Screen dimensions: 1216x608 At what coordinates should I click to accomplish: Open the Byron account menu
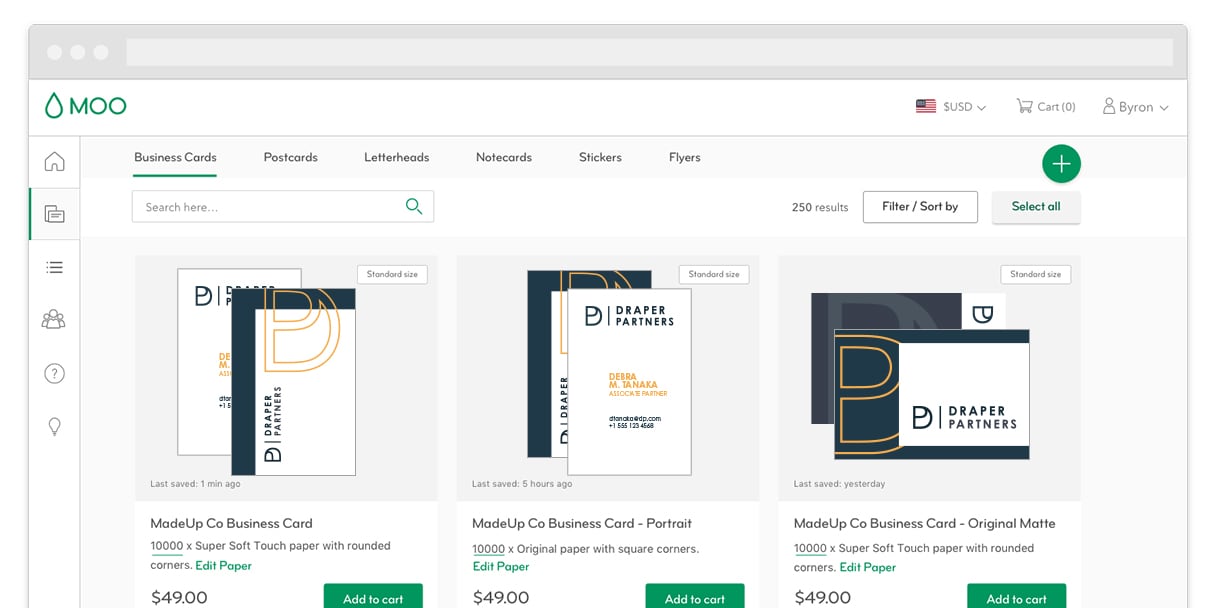tap(1135, 107)
